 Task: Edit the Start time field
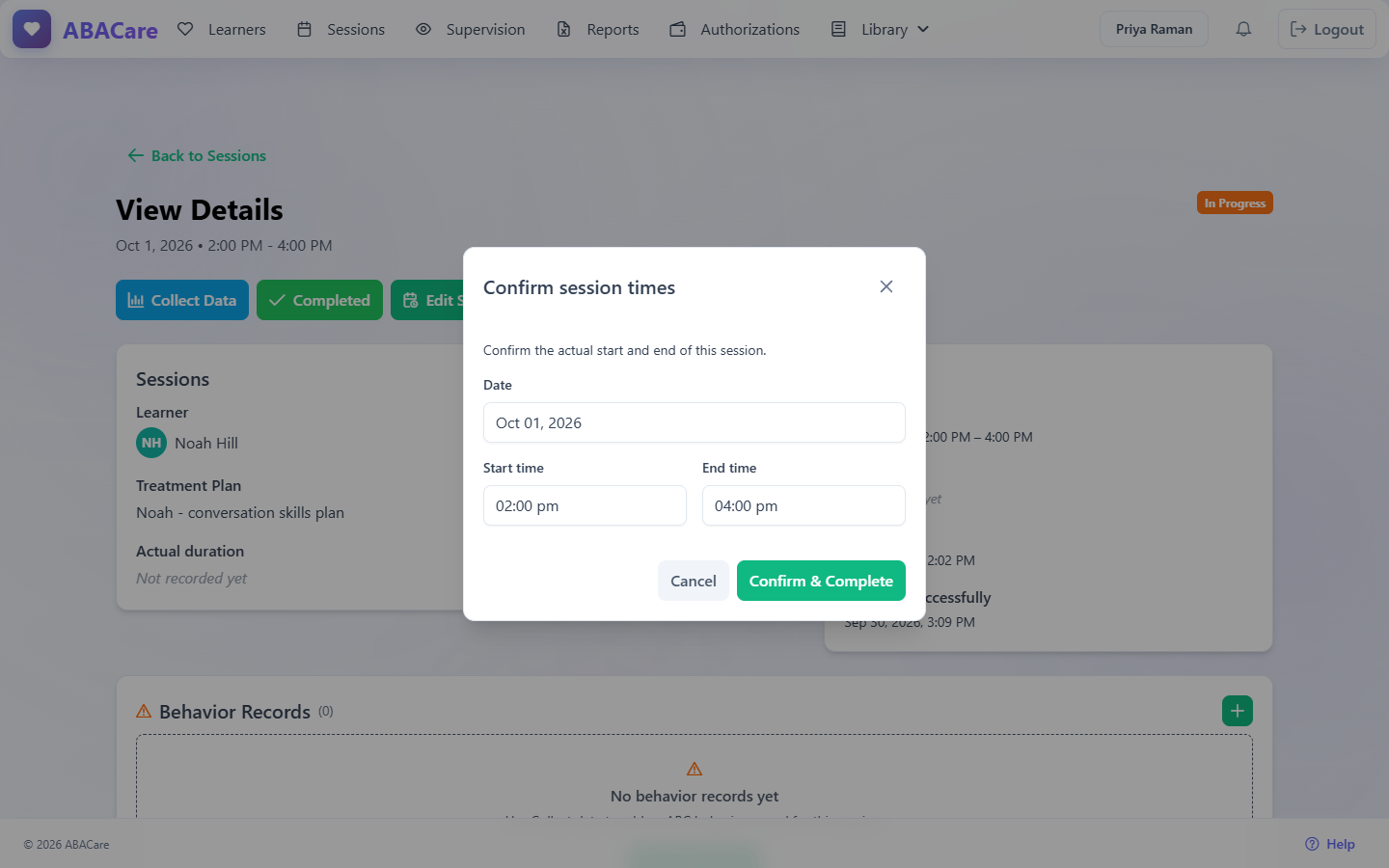tap(585, 505)
